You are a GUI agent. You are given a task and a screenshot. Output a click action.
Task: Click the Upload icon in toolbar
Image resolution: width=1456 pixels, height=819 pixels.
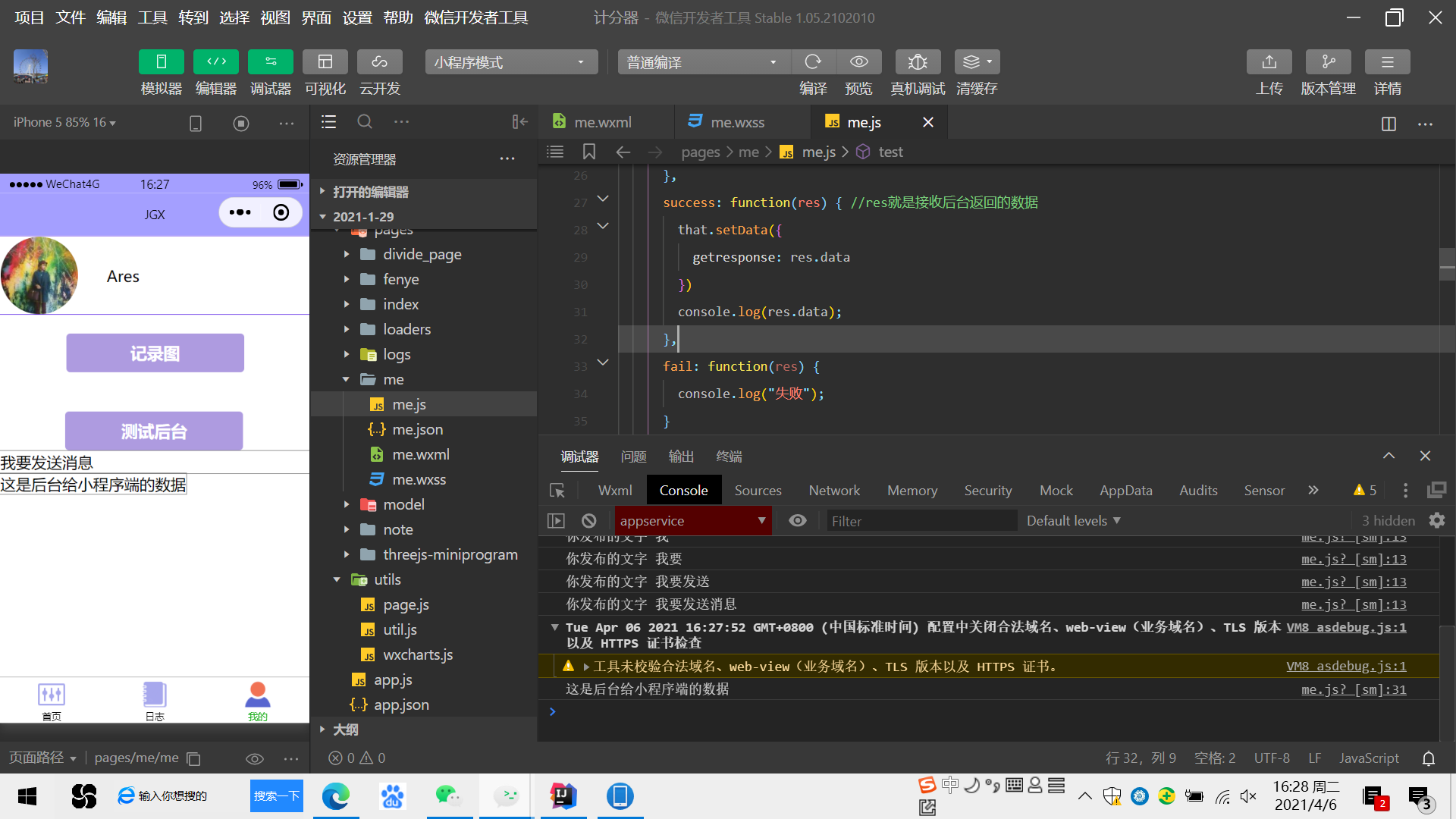(1269, 61)
